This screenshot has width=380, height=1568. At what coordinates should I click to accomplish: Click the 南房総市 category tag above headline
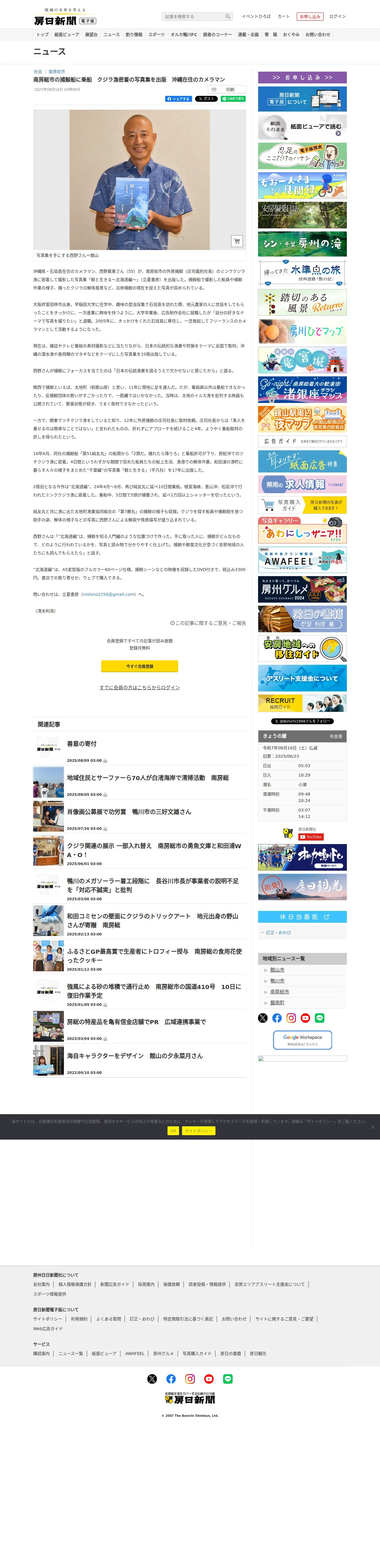[x=57, y=72]
